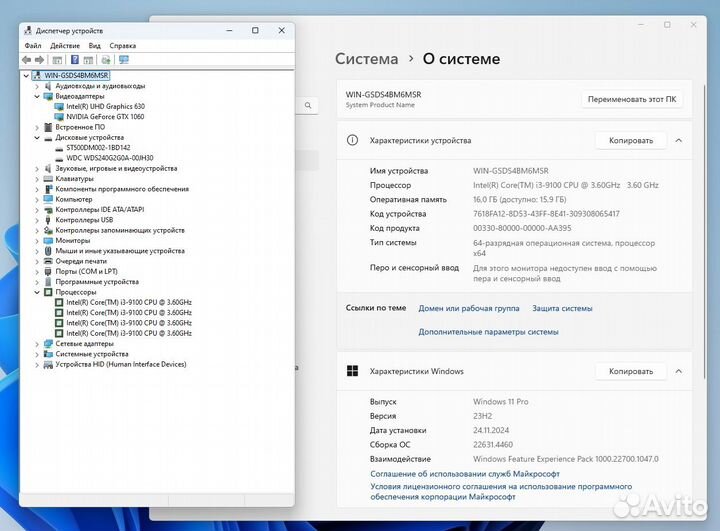Expand Звуковые, игровые и видеоустройства category

tap(37, 169)
